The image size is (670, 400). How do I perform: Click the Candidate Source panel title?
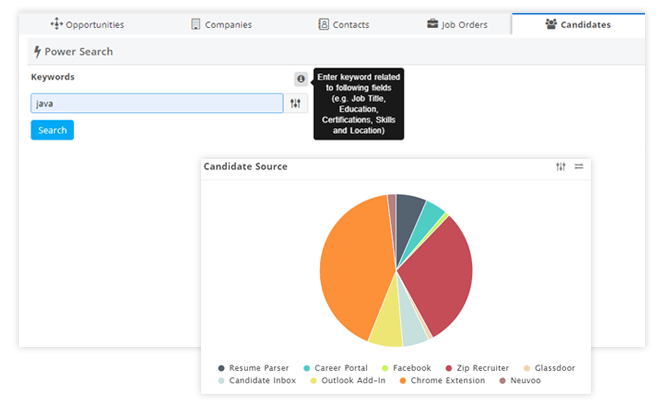coord(245,167)
